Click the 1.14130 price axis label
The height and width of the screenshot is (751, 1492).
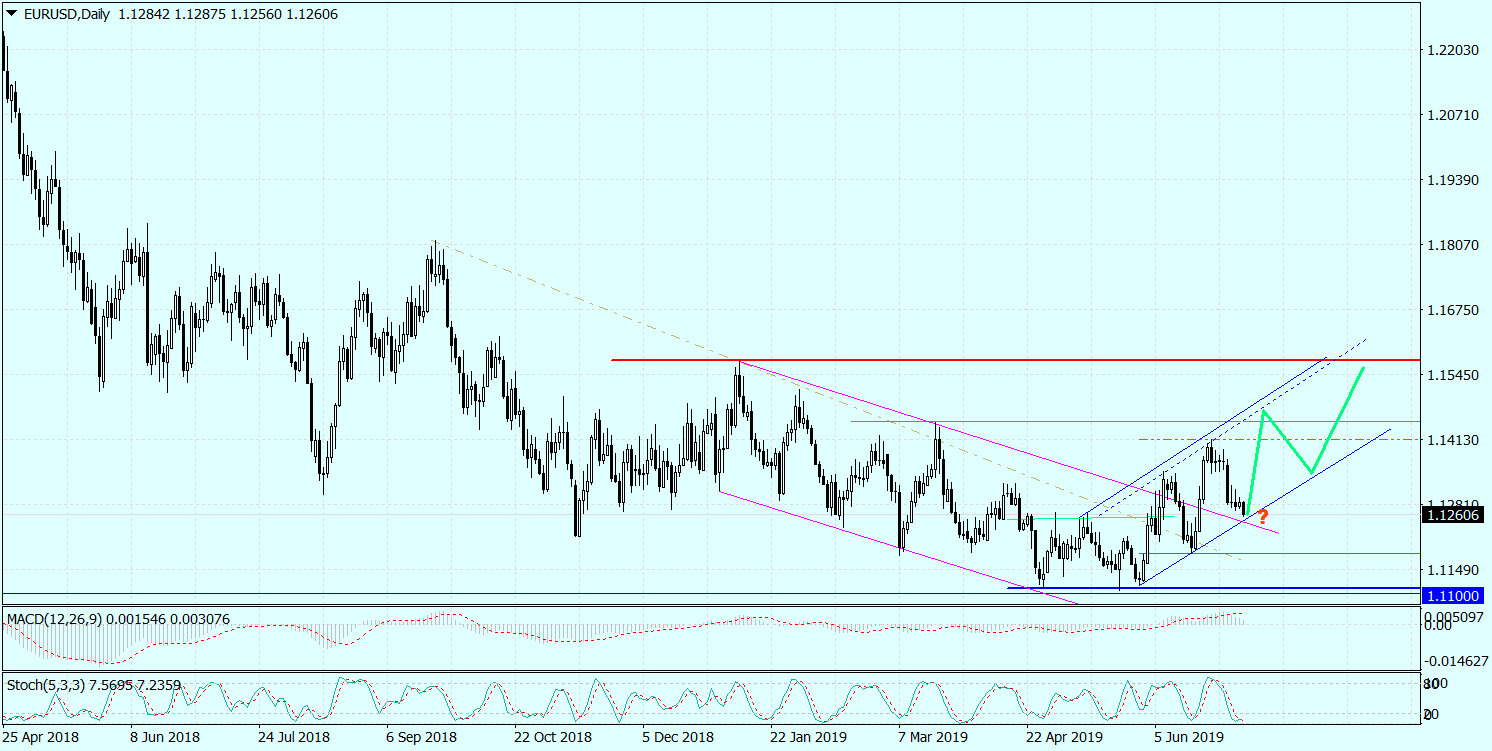(1454, 440)
